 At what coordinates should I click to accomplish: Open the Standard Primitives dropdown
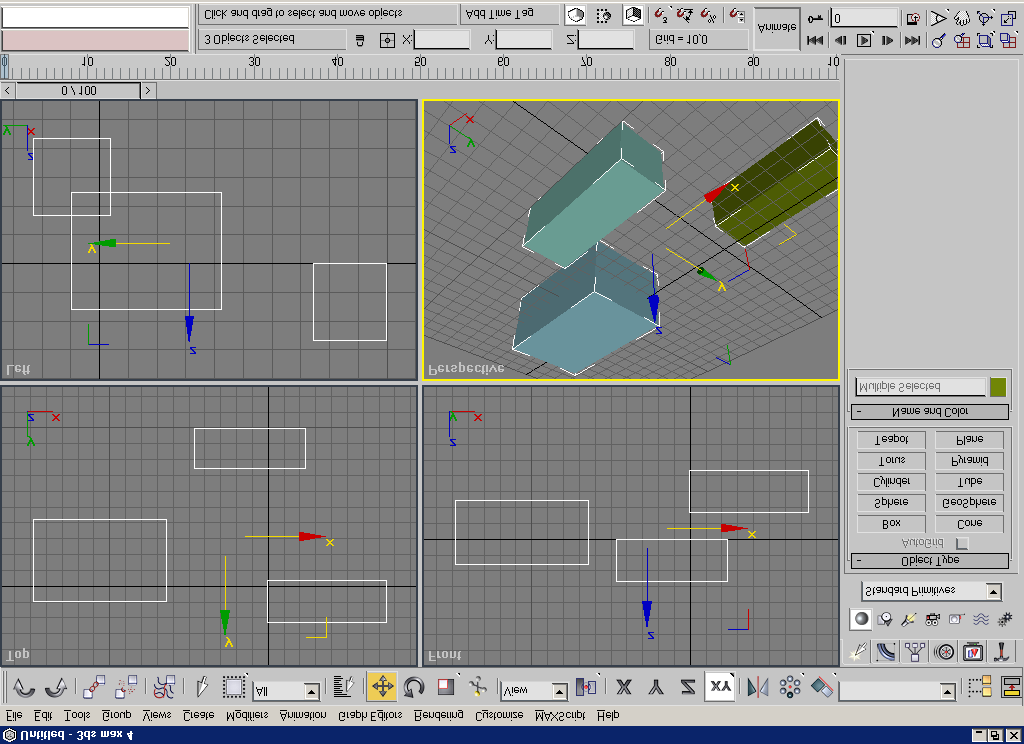point(931,591)
